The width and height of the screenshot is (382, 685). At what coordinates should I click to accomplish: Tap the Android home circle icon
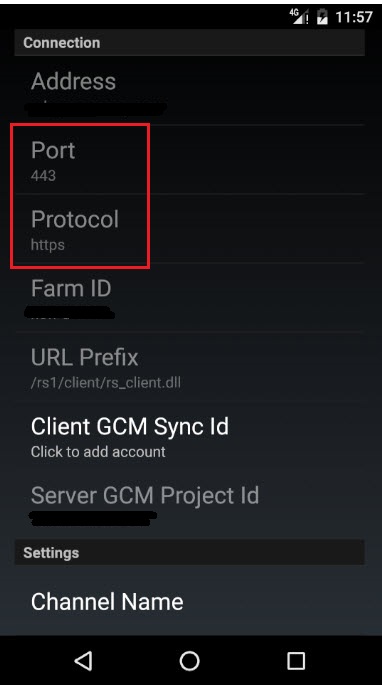[x=190, y=661]
